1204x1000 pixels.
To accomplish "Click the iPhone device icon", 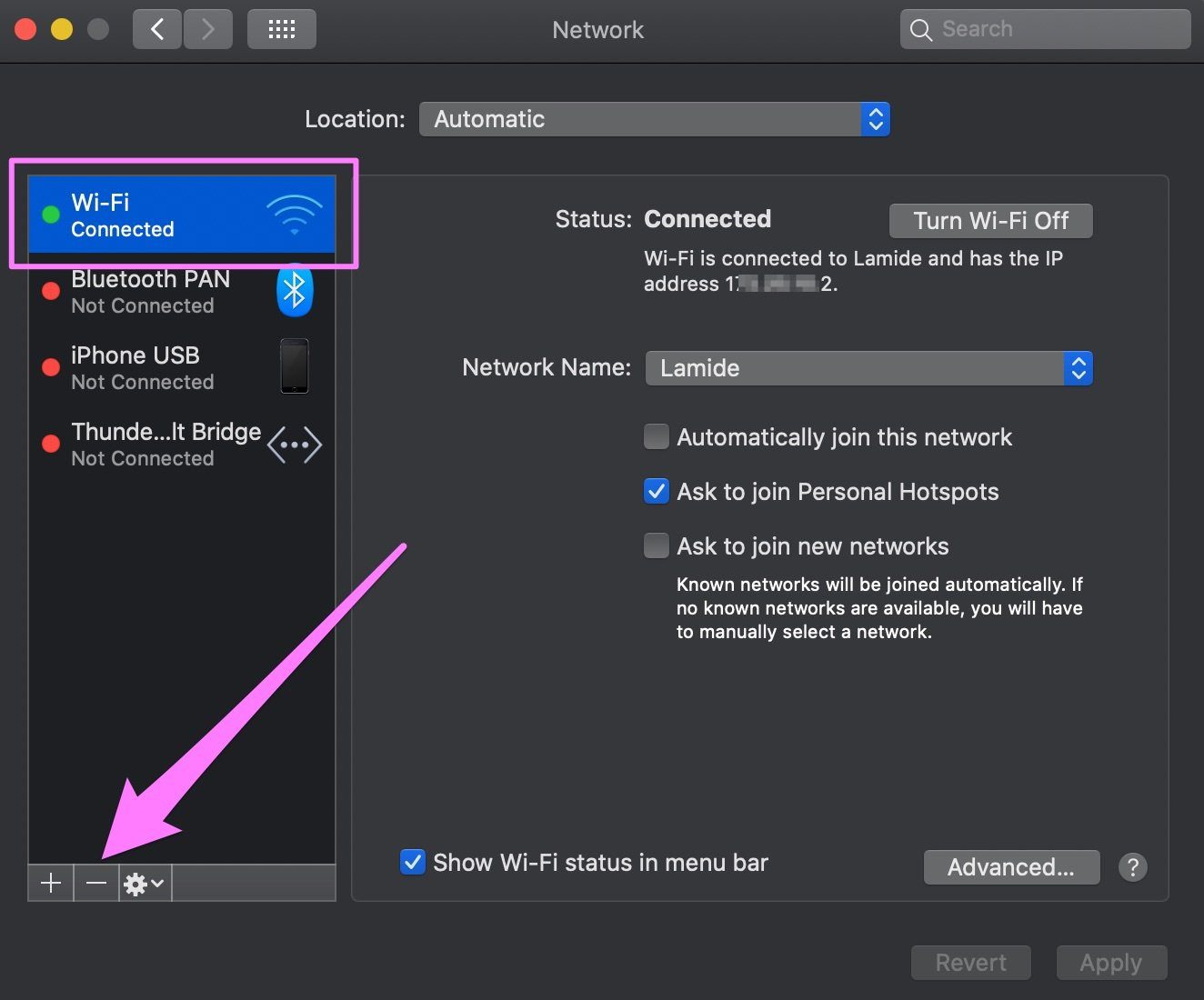I will pyautogui.click(x=295, y=366).
